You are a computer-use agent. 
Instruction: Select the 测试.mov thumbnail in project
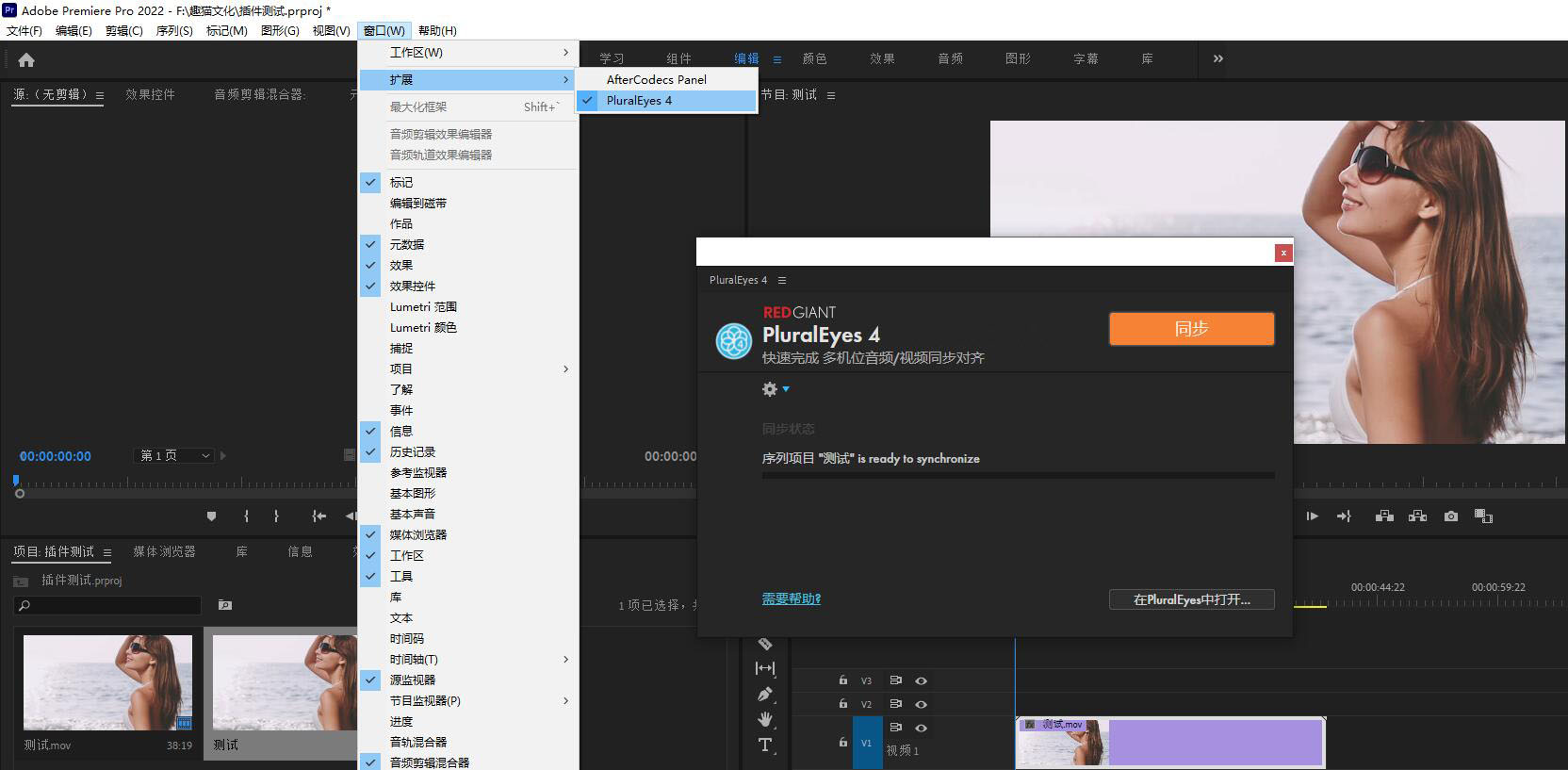pos(107,682)
